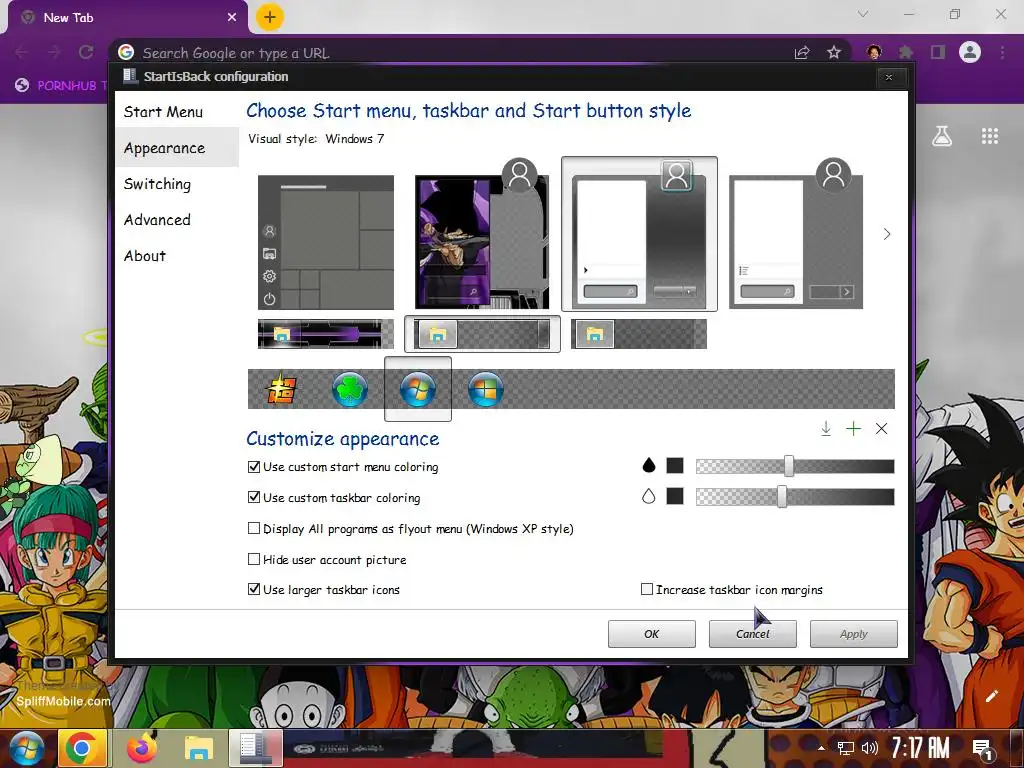Choose the Dragon Ball start button icon

point(281,389)
